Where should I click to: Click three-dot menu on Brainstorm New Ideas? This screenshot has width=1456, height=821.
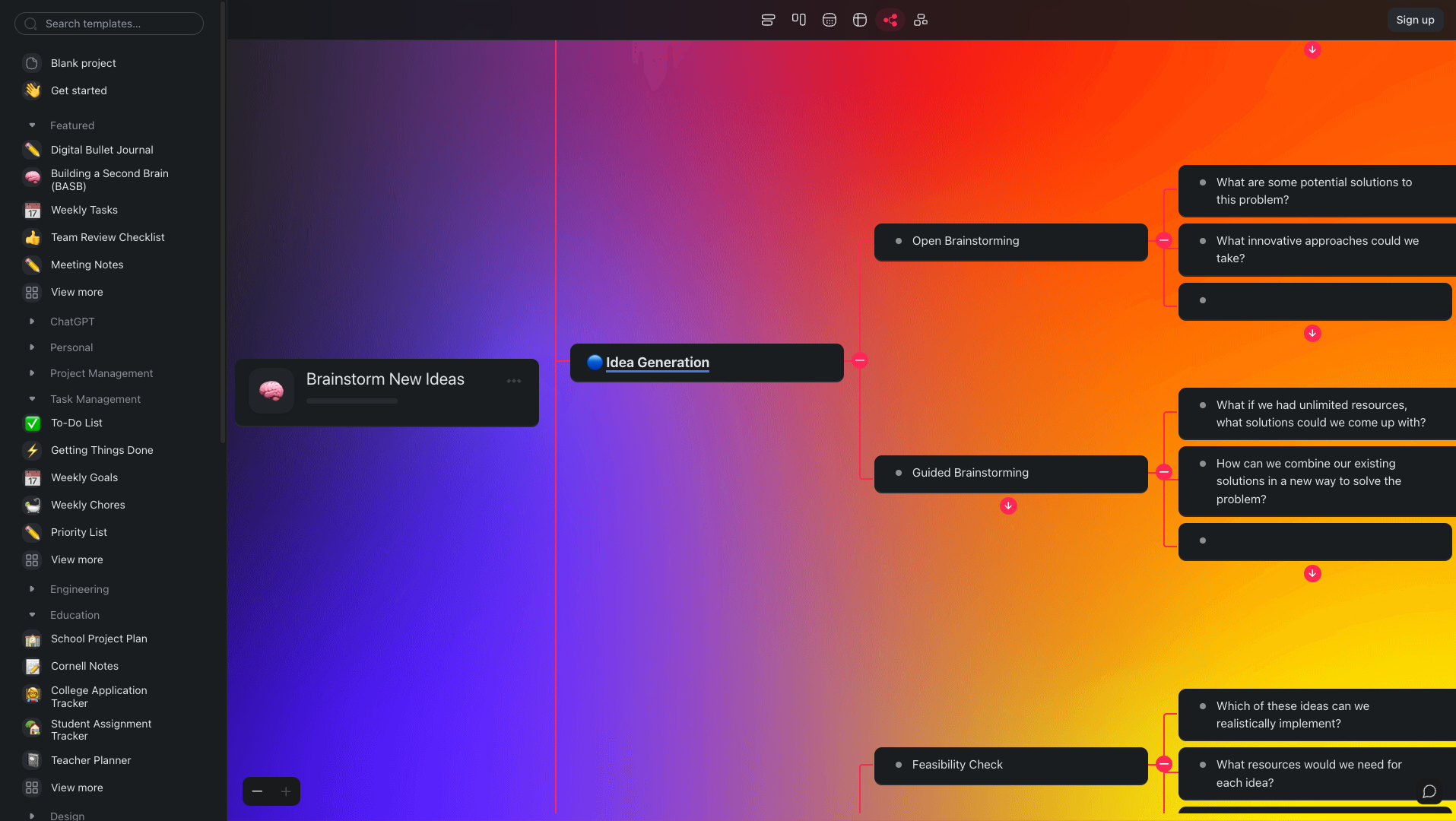(x=514, y=381)
